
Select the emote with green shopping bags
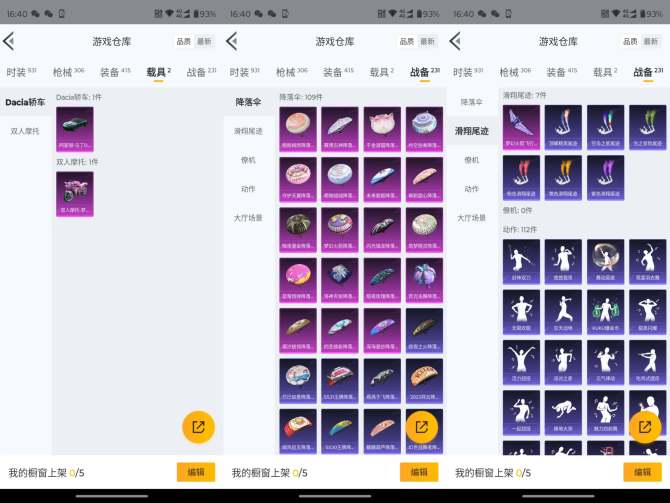[x=605, y=312]
